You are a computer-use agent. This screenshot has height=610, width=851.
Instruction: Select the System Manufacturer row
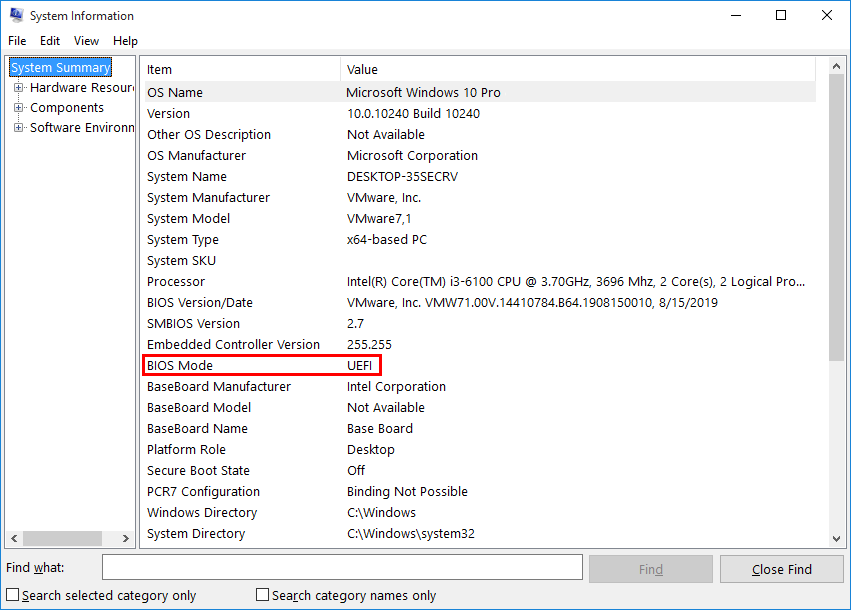[x=480, y=198]
